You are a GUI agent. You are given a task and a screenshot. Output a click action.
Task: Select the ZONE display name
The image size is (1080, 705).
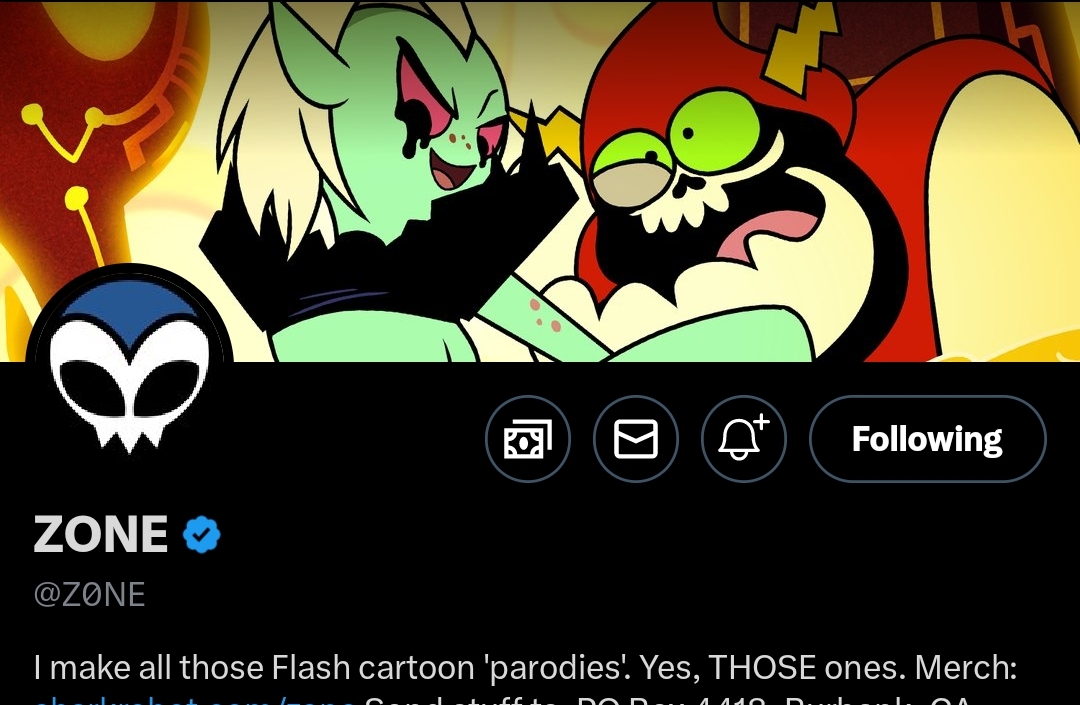pos(101,534)
